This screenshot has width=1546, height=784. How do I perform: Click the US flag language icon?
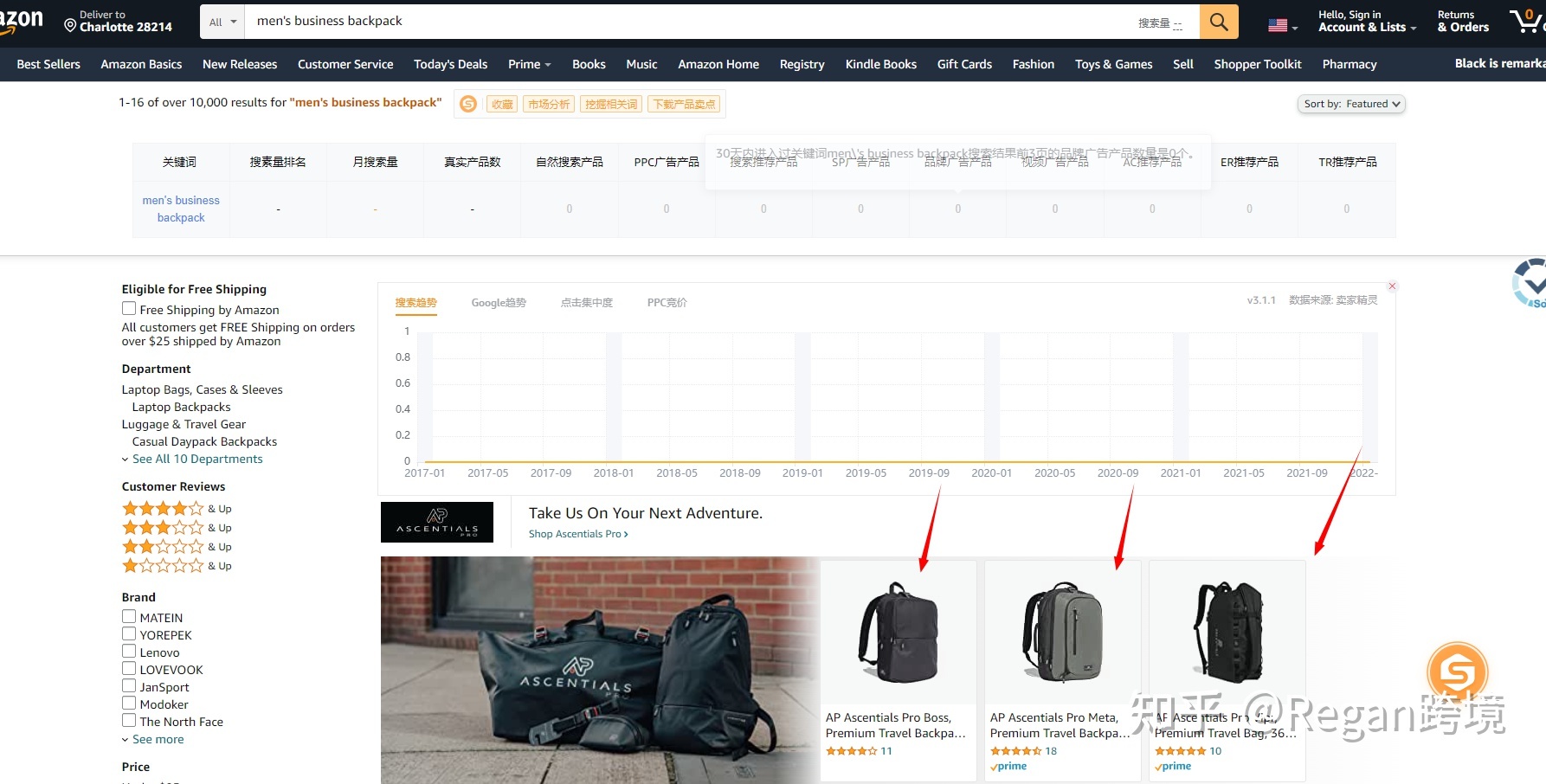click(x=1278, y=26)
